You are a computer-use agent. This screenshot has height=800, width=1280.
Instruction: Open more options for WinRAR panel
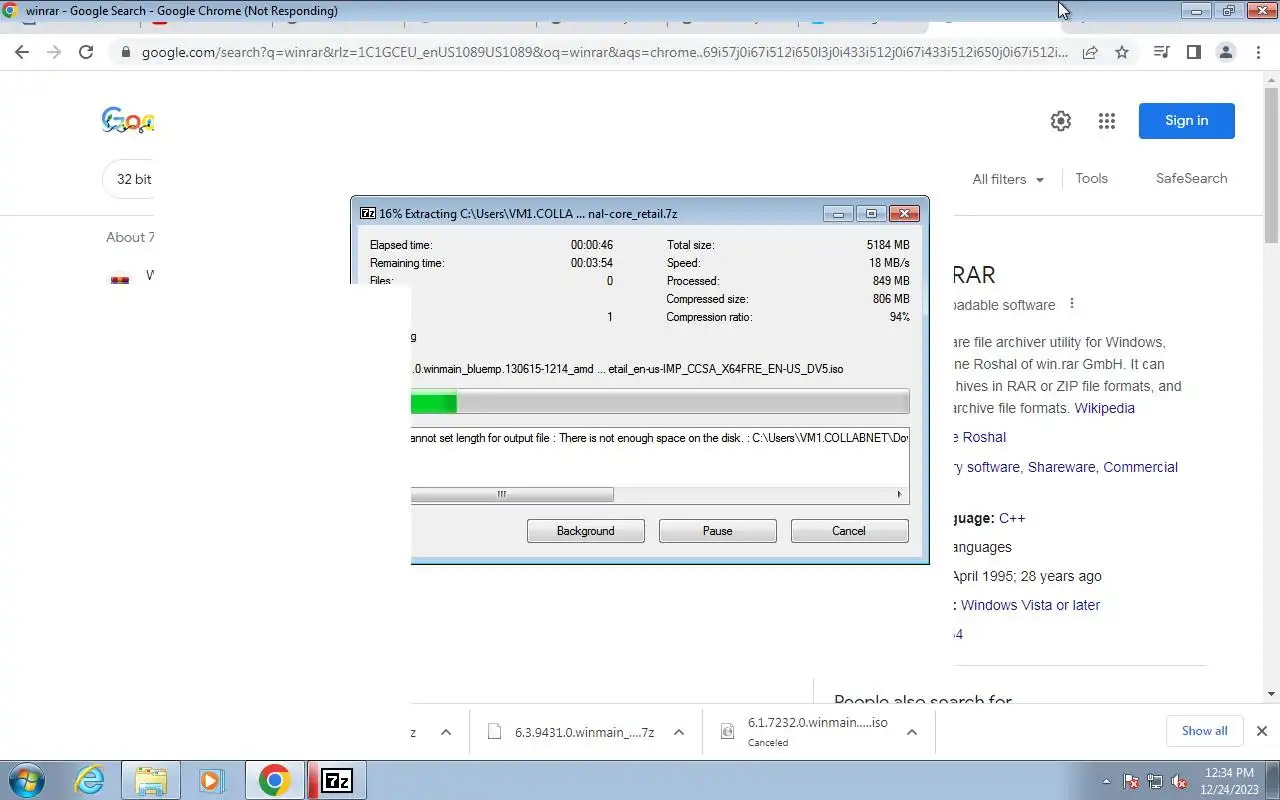click(1072, 304)
